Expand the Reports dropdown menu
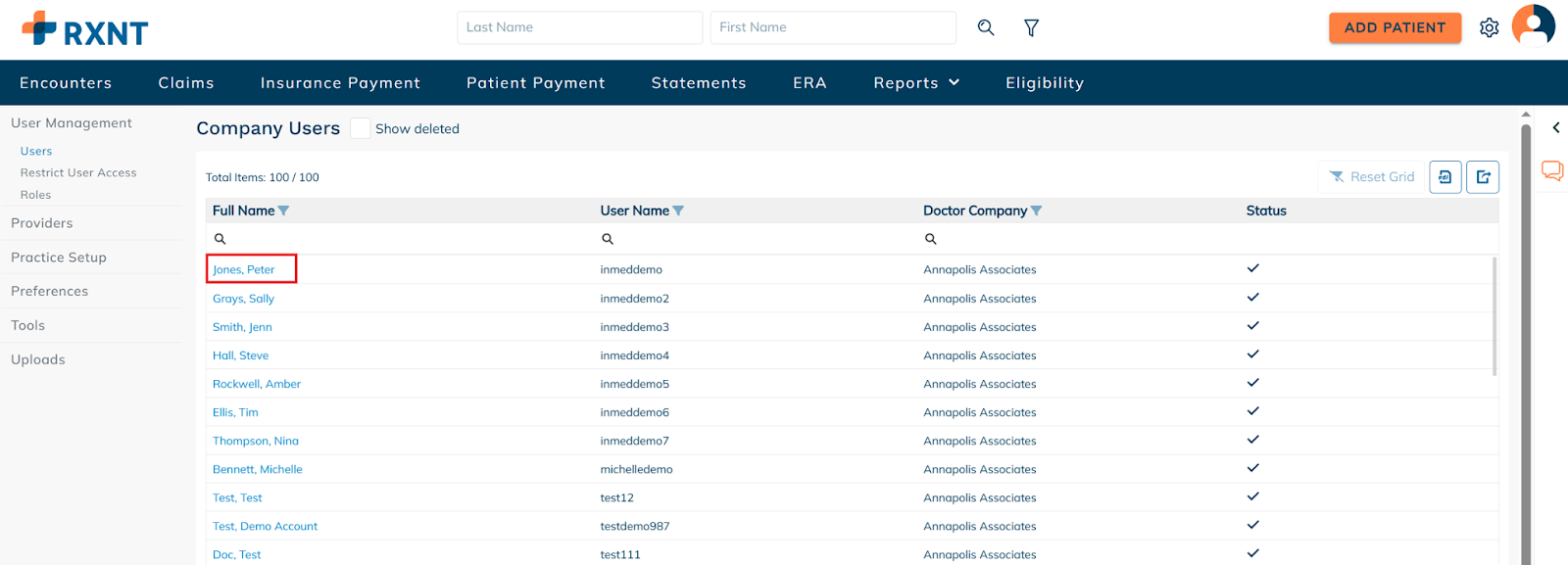The width and height of the screenshot is (1568, 565). (916, 83)
